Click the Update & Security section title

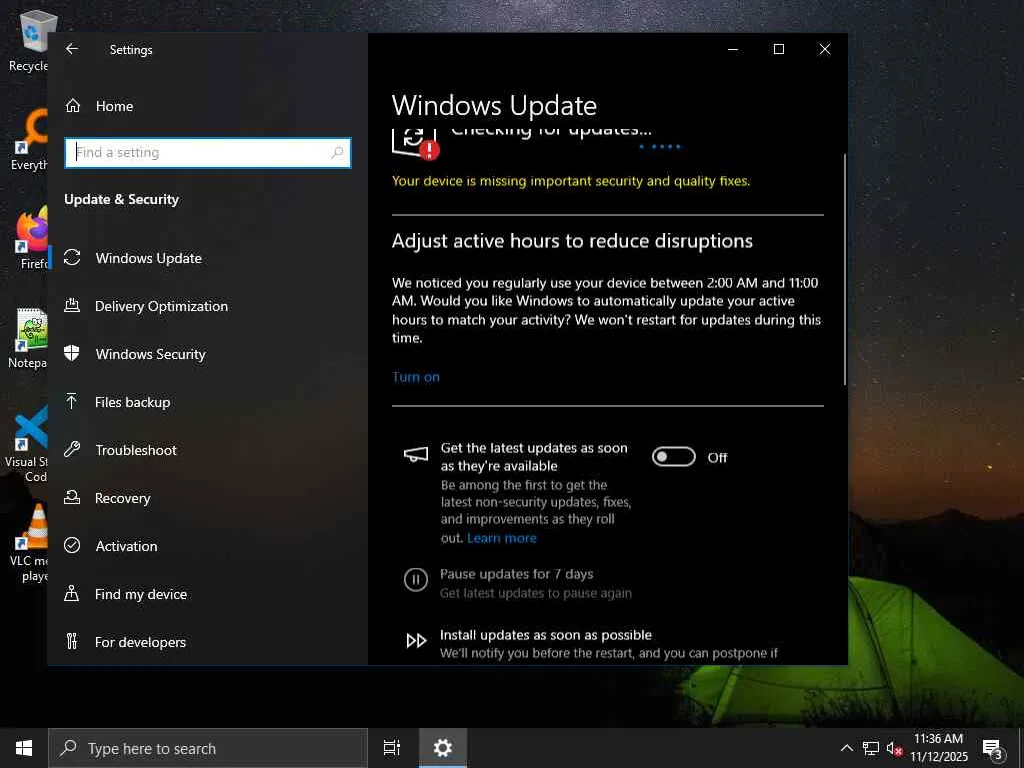coord(121,199)
